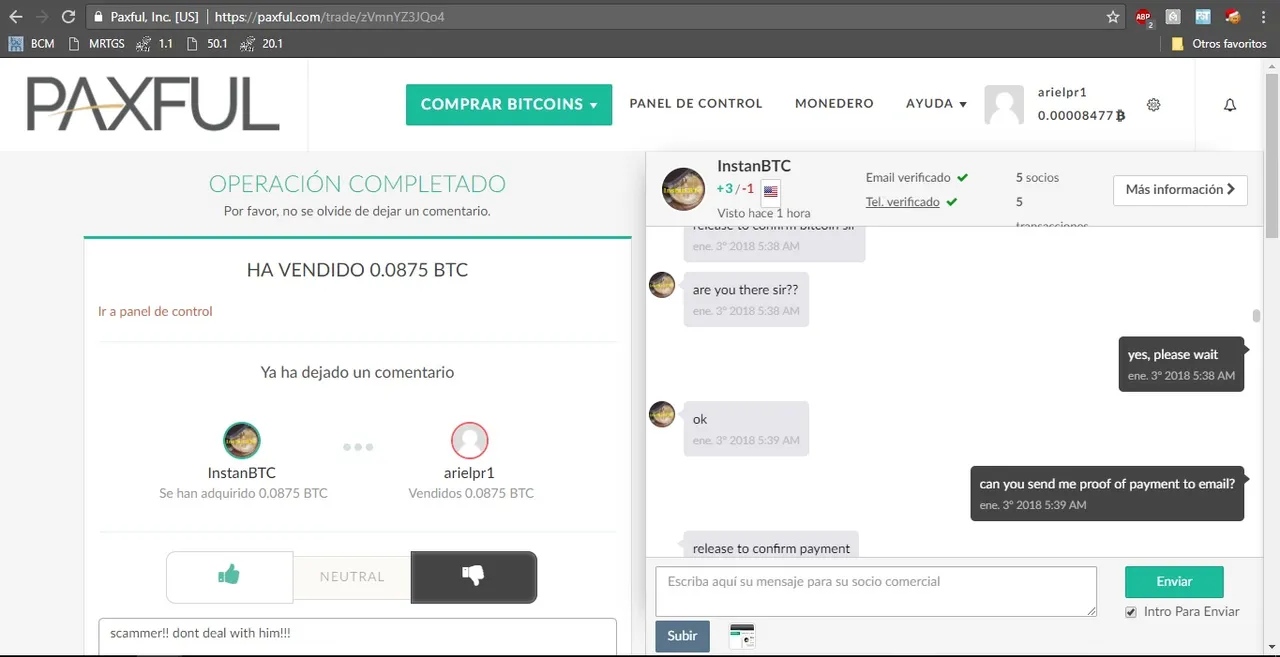Click the InstanBTC avatar in trade summary
Screen dimensions: 1280x657
[242, 441]
